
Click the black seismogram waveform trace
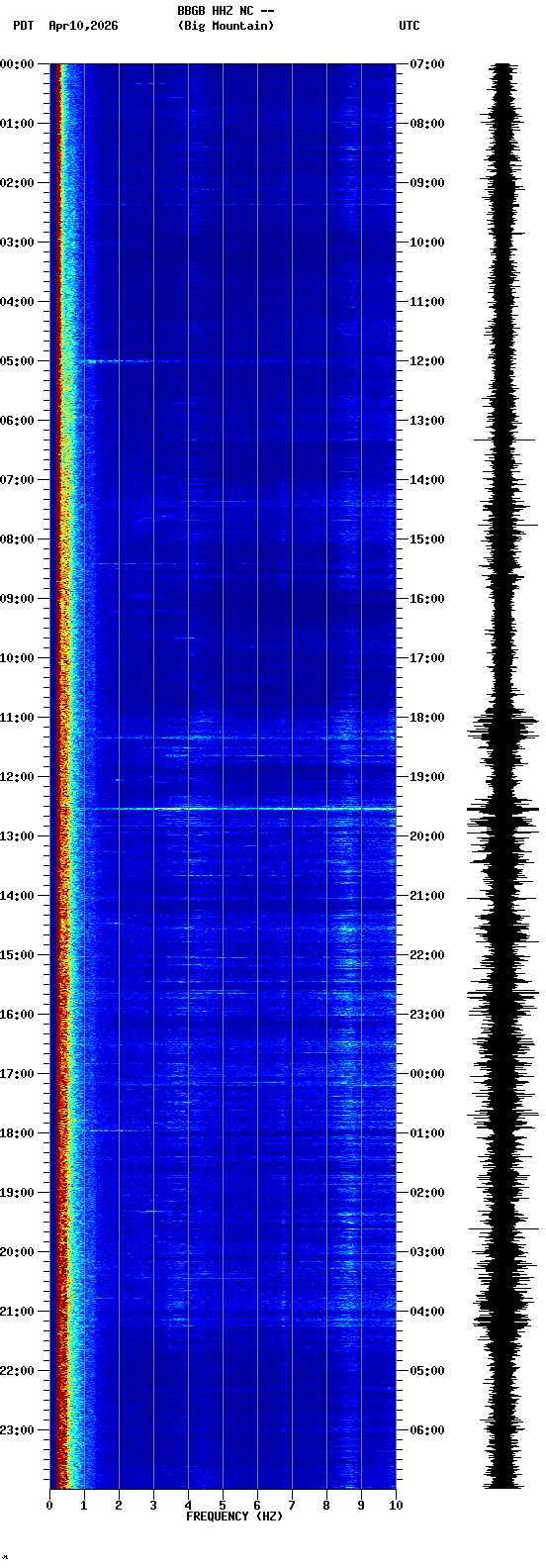tap(503, 776)
